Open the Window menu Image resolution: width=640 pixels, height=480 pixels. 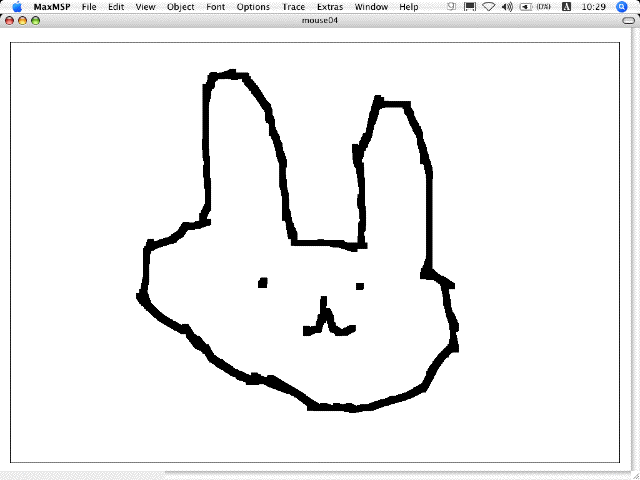point(371,7)
